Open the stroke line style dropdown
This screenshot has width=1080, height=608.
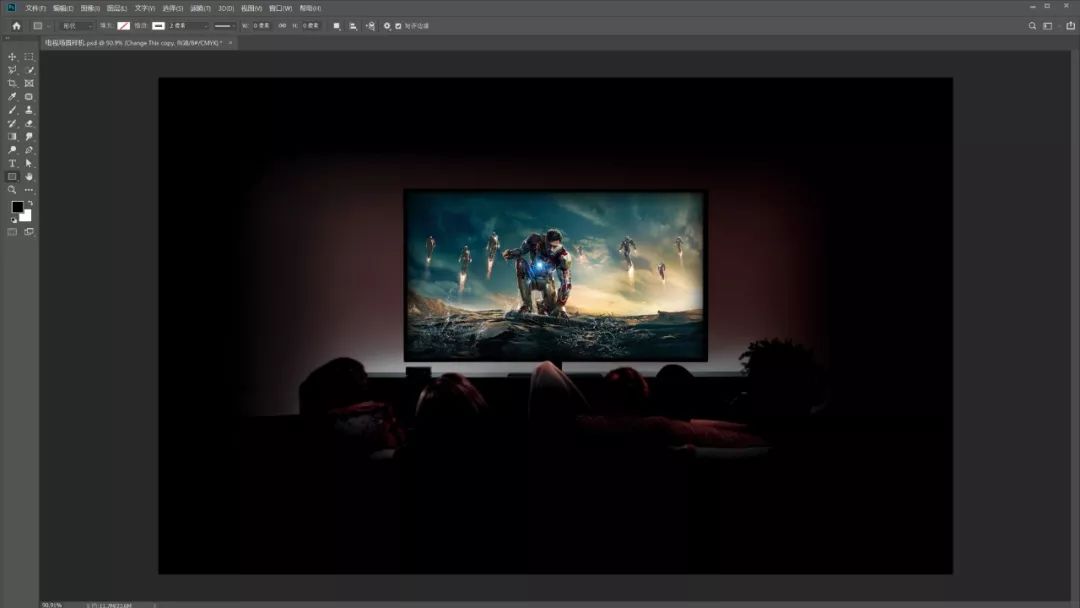224,25
